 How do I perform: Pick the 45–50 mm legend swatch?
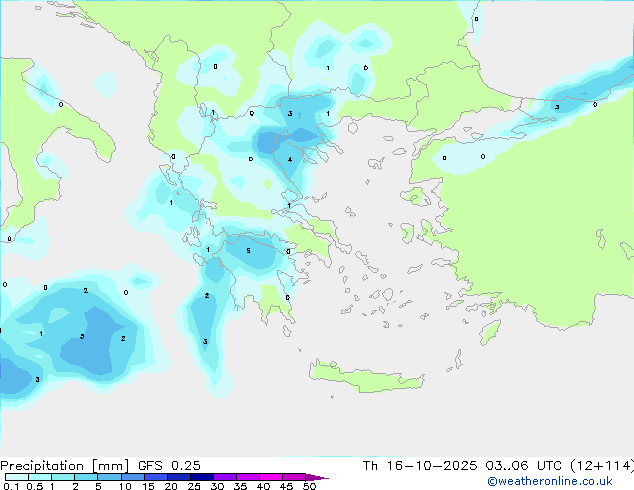click(294, 477)
